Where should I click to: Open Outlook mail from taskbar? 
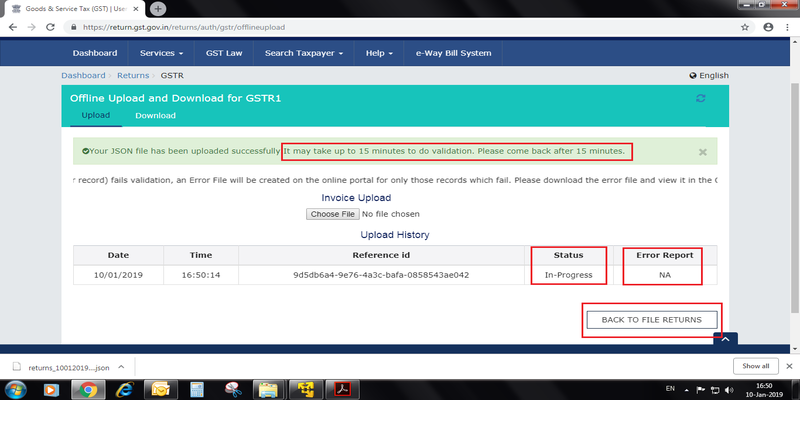tap(160, 390)
